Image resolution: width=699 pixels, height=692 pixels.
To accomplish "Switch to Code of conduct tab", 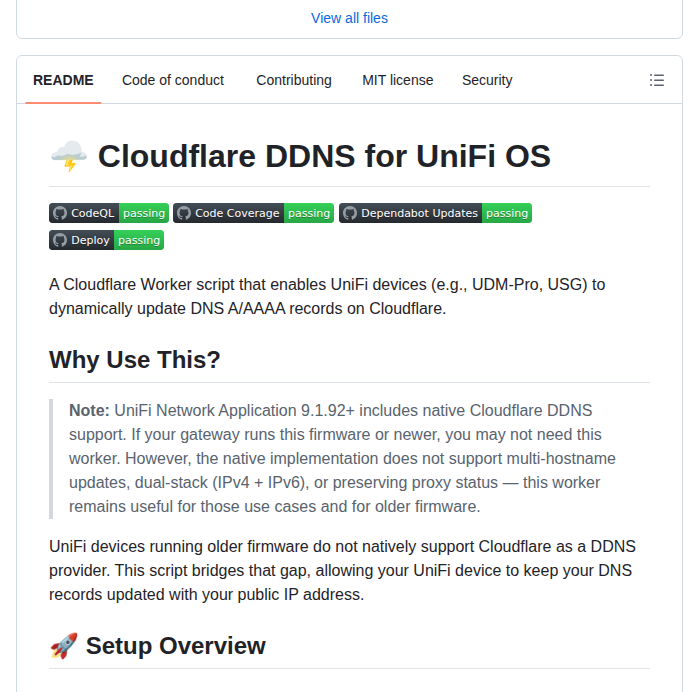I will (173, 80).
